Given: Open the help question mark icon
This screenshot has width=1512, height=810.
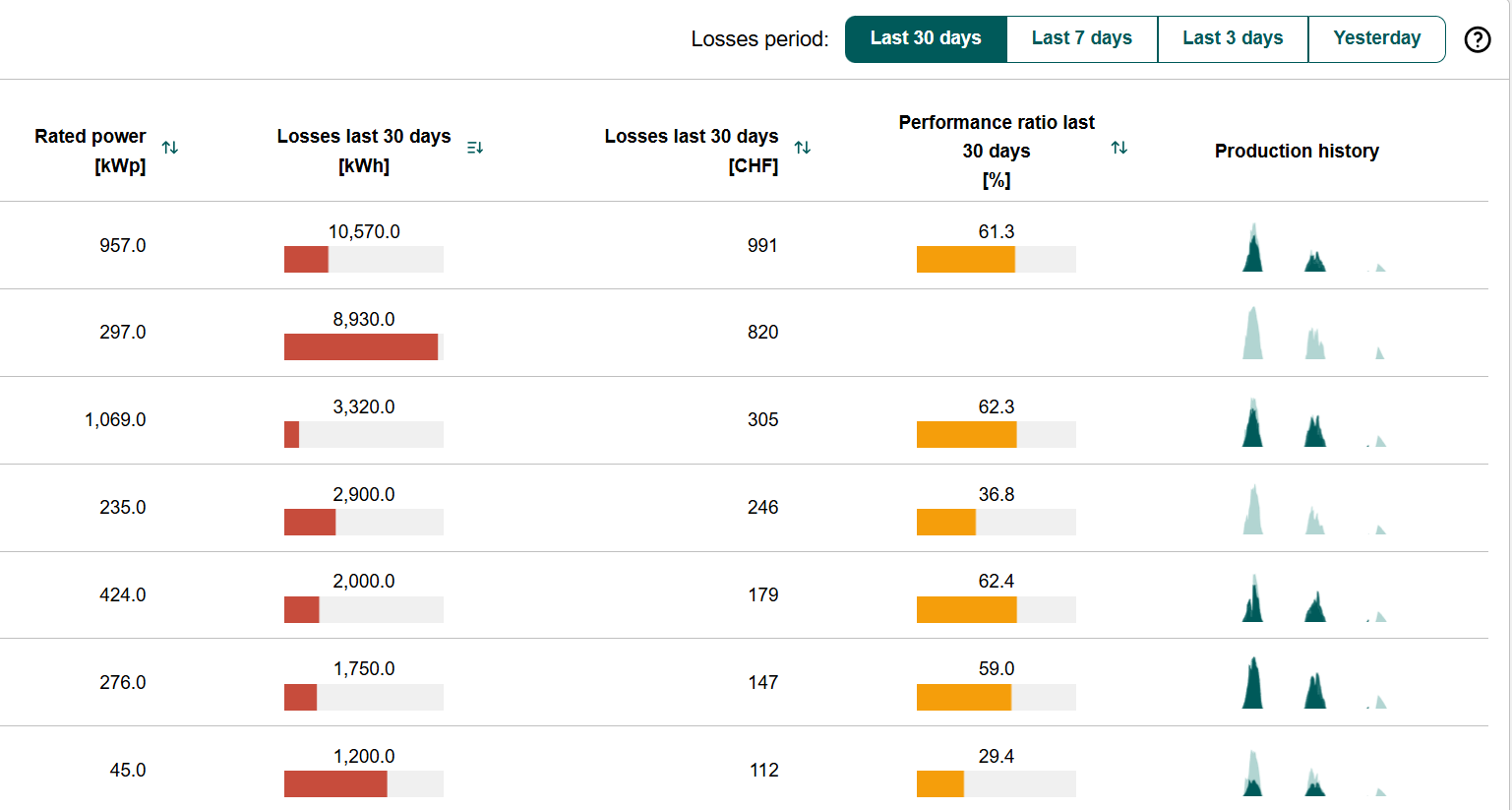Looking at the screenshot, I should (x=1477, y=39).
